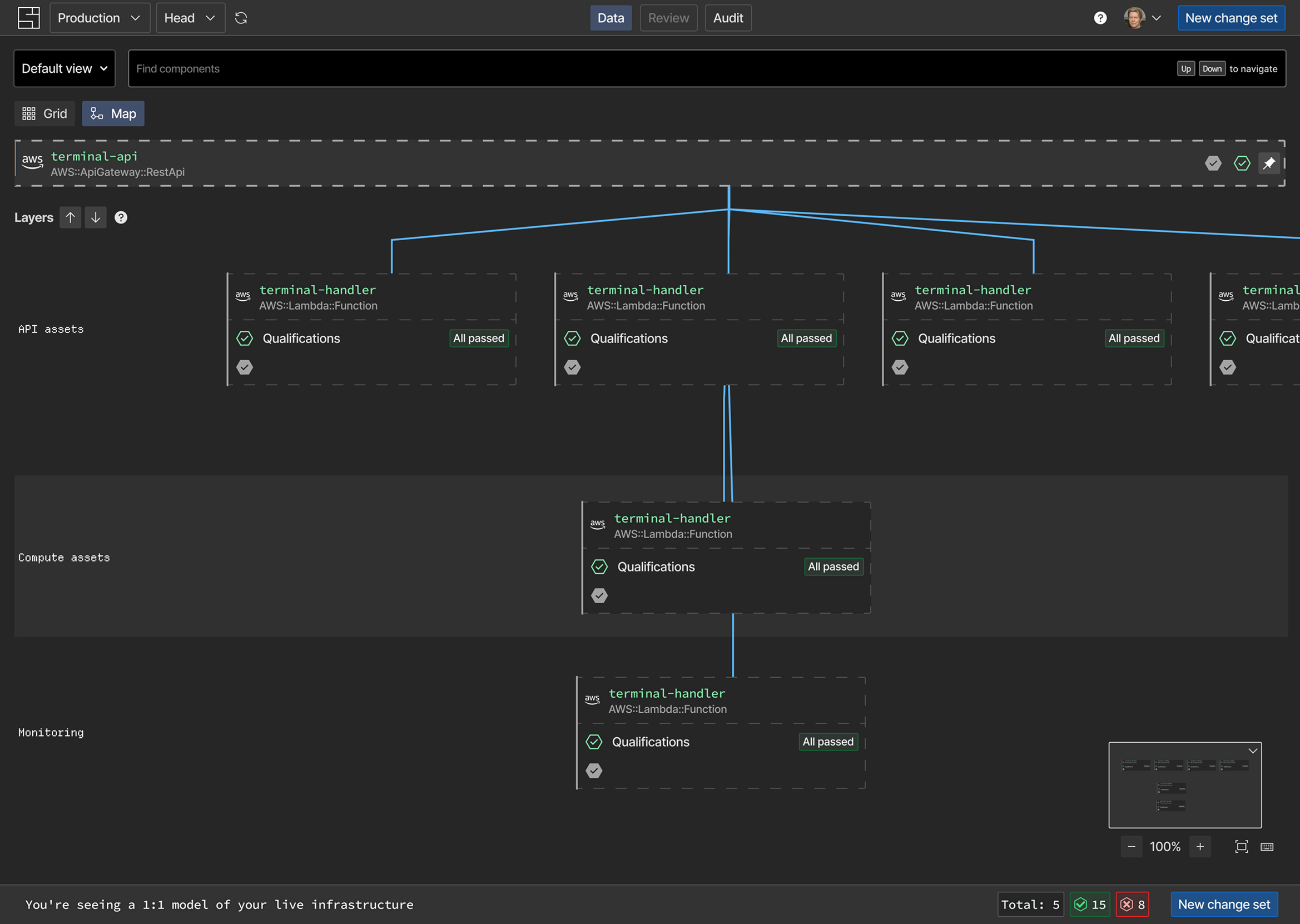Switch to the Audit tab
The height and width of the screenshot is (924, 1300).
(x=728, y=18)
